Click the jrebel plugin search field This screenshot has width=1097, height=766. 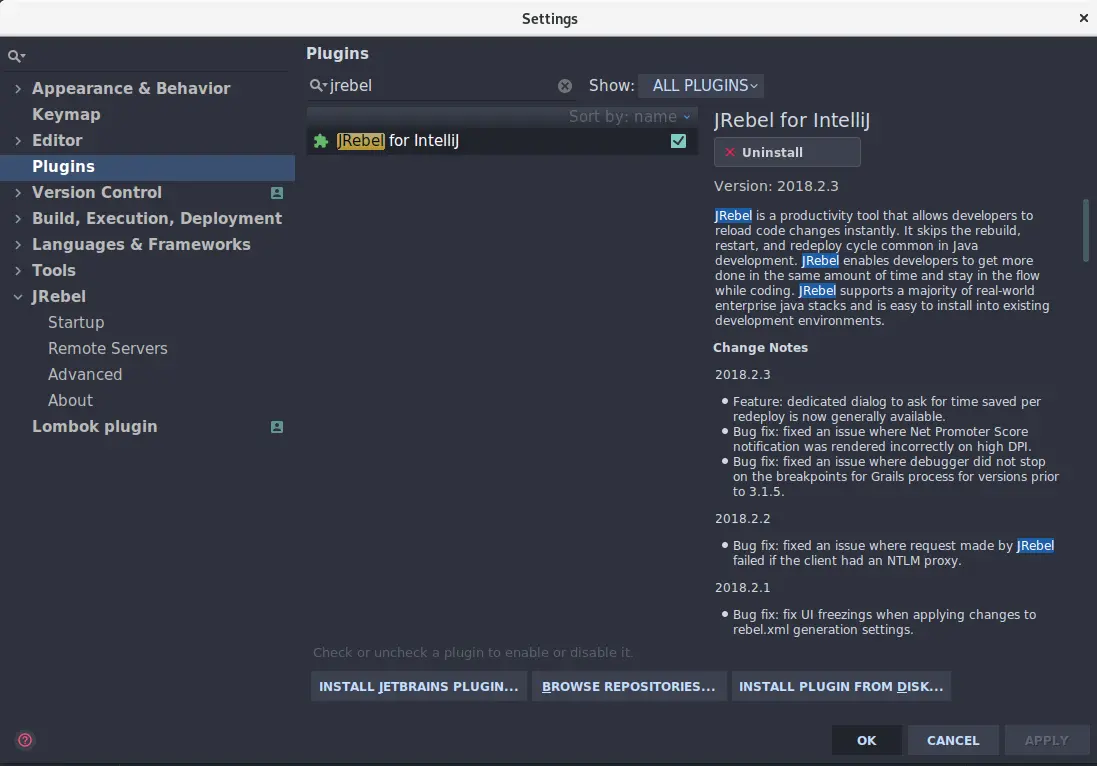click(x=441, y=86)
